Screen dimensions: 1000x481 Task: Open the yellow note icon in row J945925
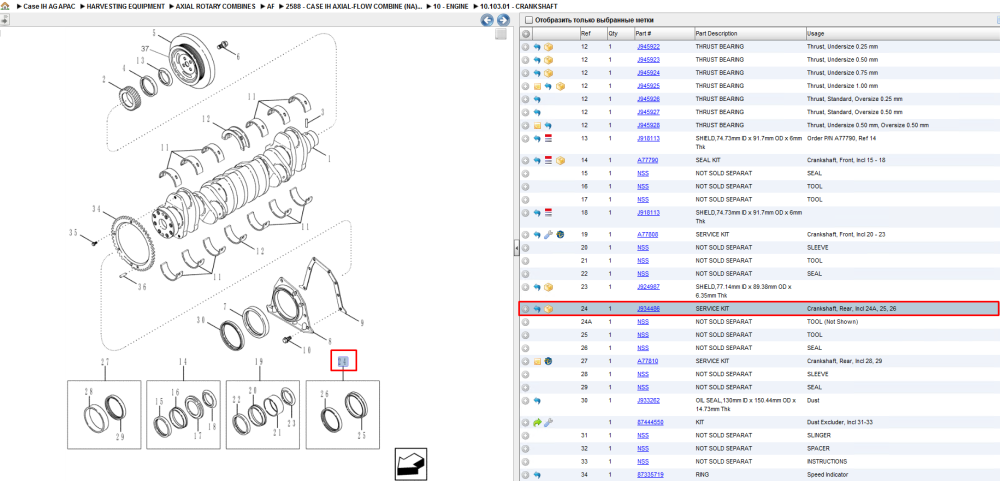[x=537, y=86]
